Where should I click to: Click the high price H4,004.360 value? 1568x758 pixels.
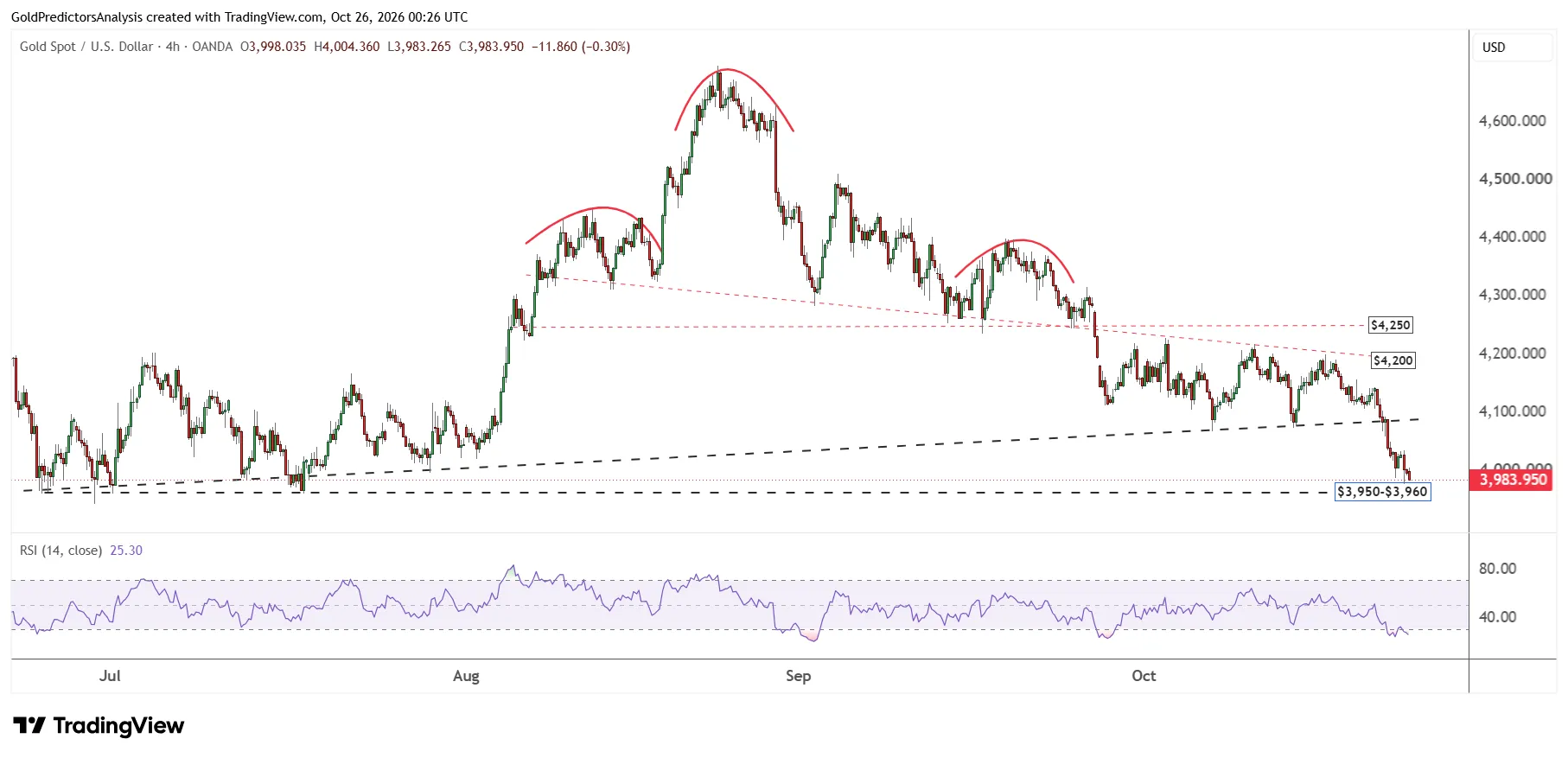[347, 47]
